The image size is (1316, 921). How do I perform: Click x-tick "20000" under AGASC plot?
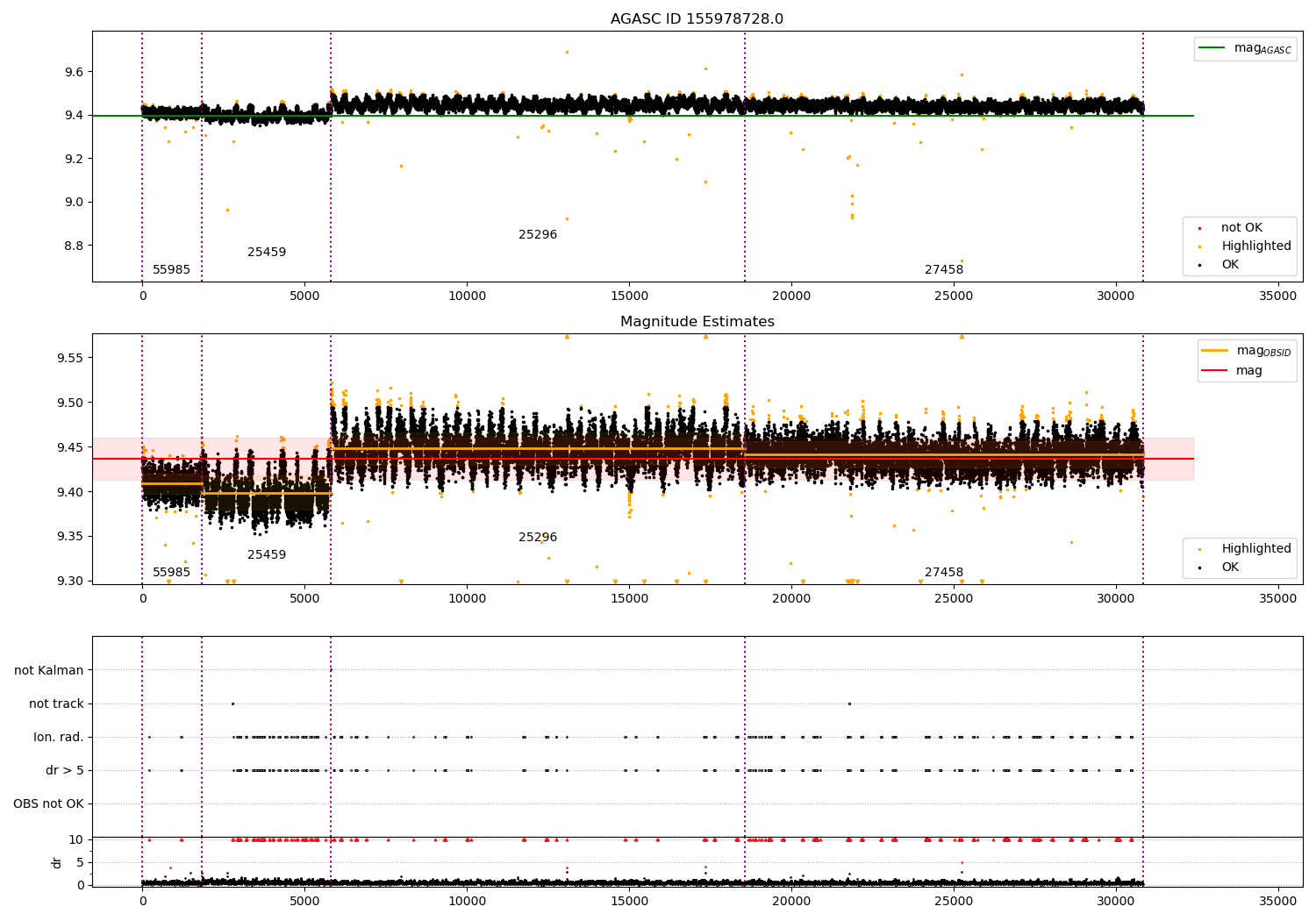click(x=791, y=296)
